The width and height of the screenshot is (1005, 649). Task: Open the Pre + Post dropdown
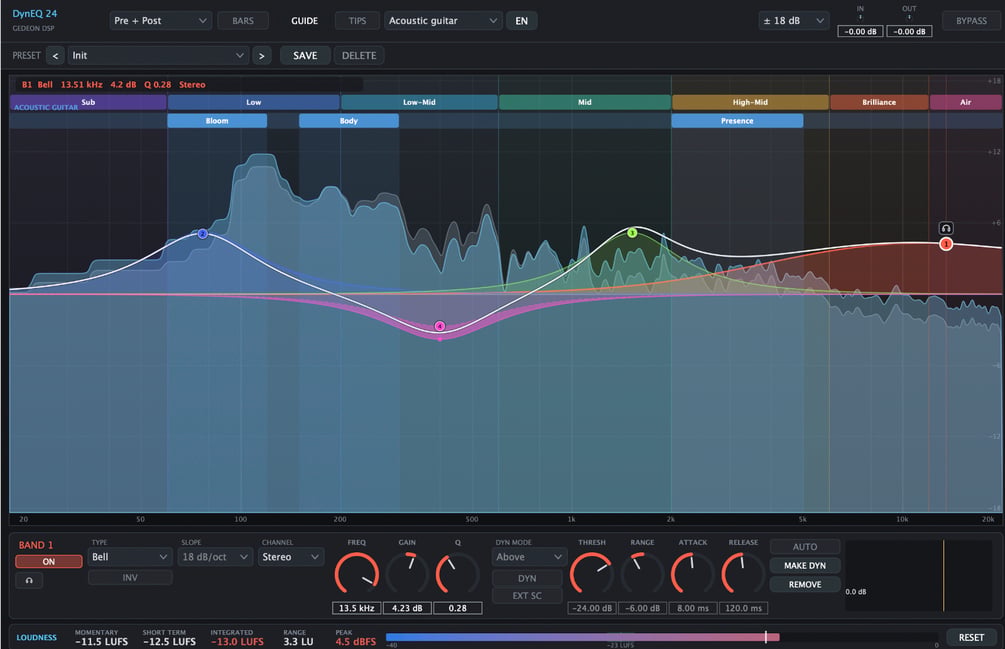point(160,21)
